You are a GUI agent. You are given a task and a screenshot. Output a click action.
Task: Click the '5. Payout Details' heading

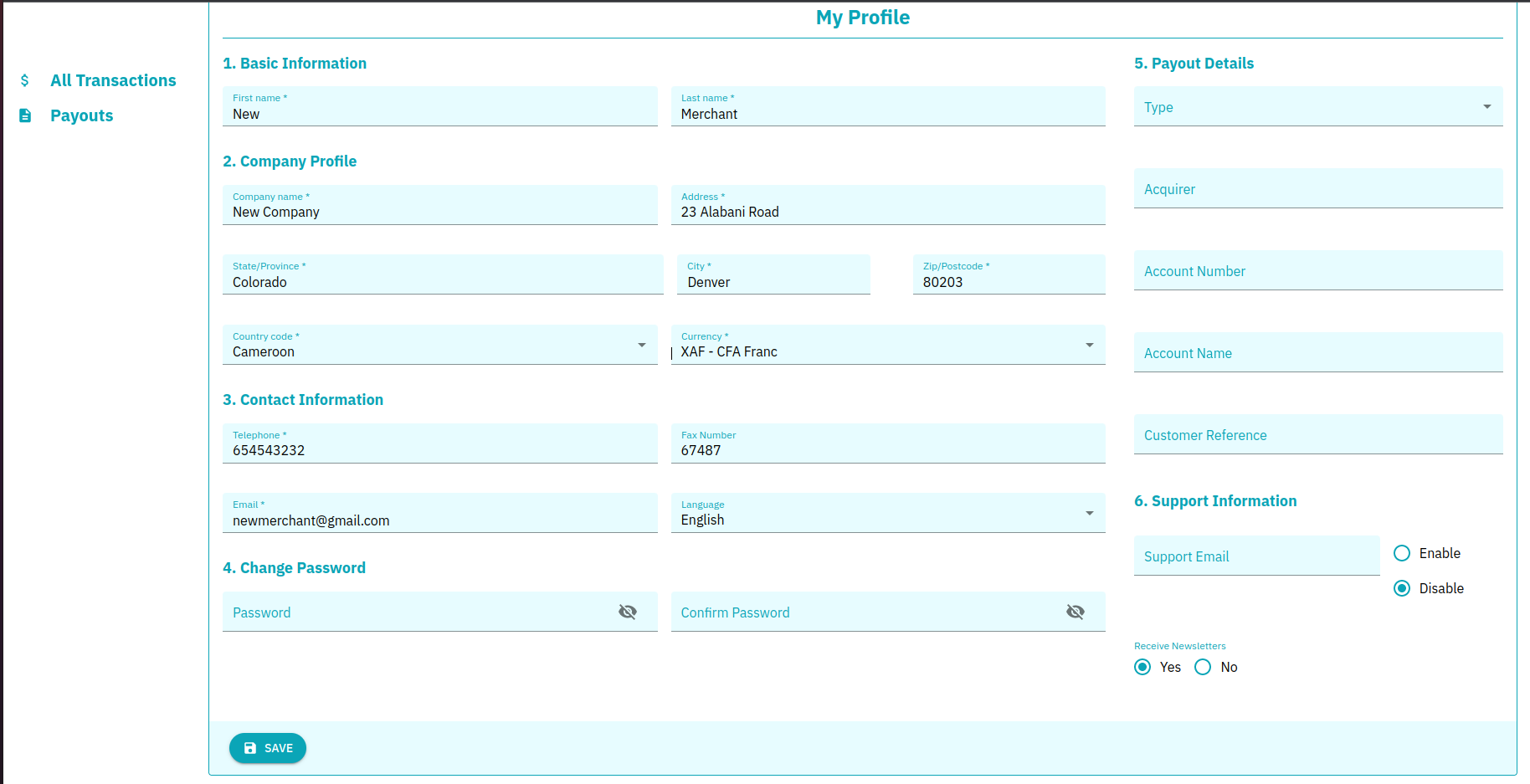click(x=1194, y=64)
